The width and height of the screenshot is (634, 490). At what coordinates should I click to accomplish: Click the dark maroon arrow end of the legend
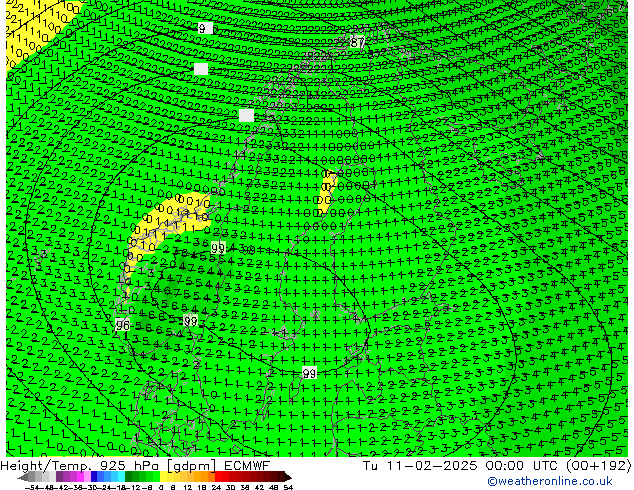pos(287,477)
